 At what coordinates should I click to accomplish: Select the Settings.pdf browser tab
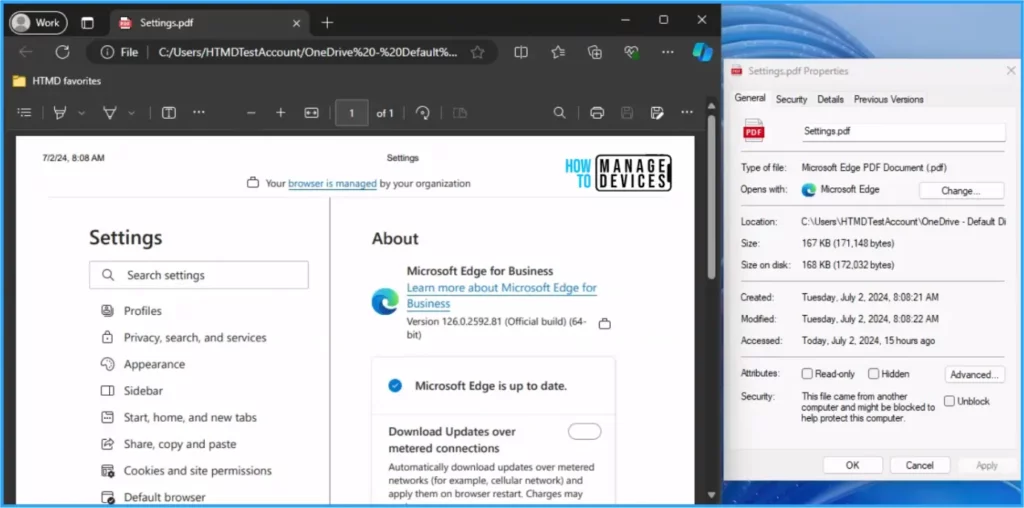208,23
